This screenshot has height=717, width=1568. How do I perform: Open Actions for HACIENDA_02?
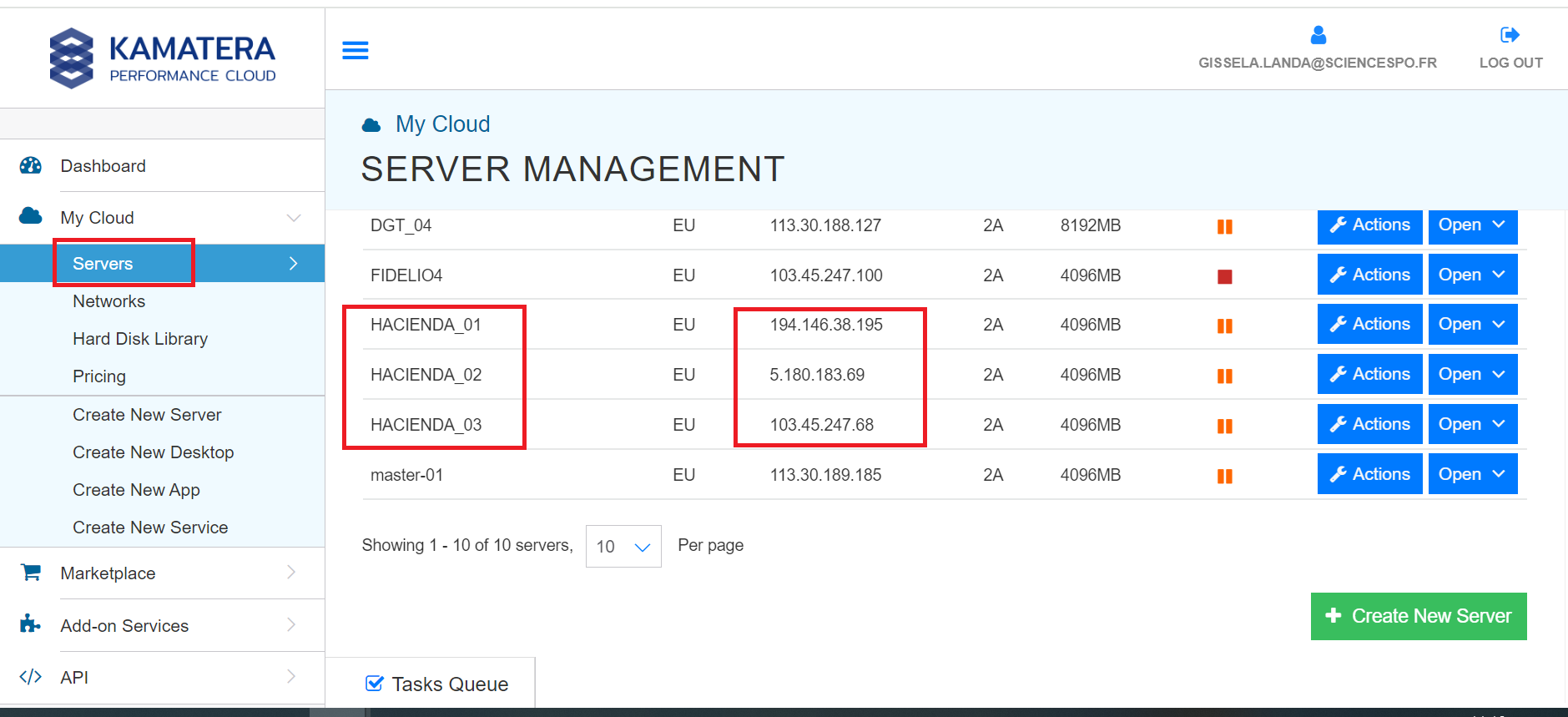point(1370,374)
